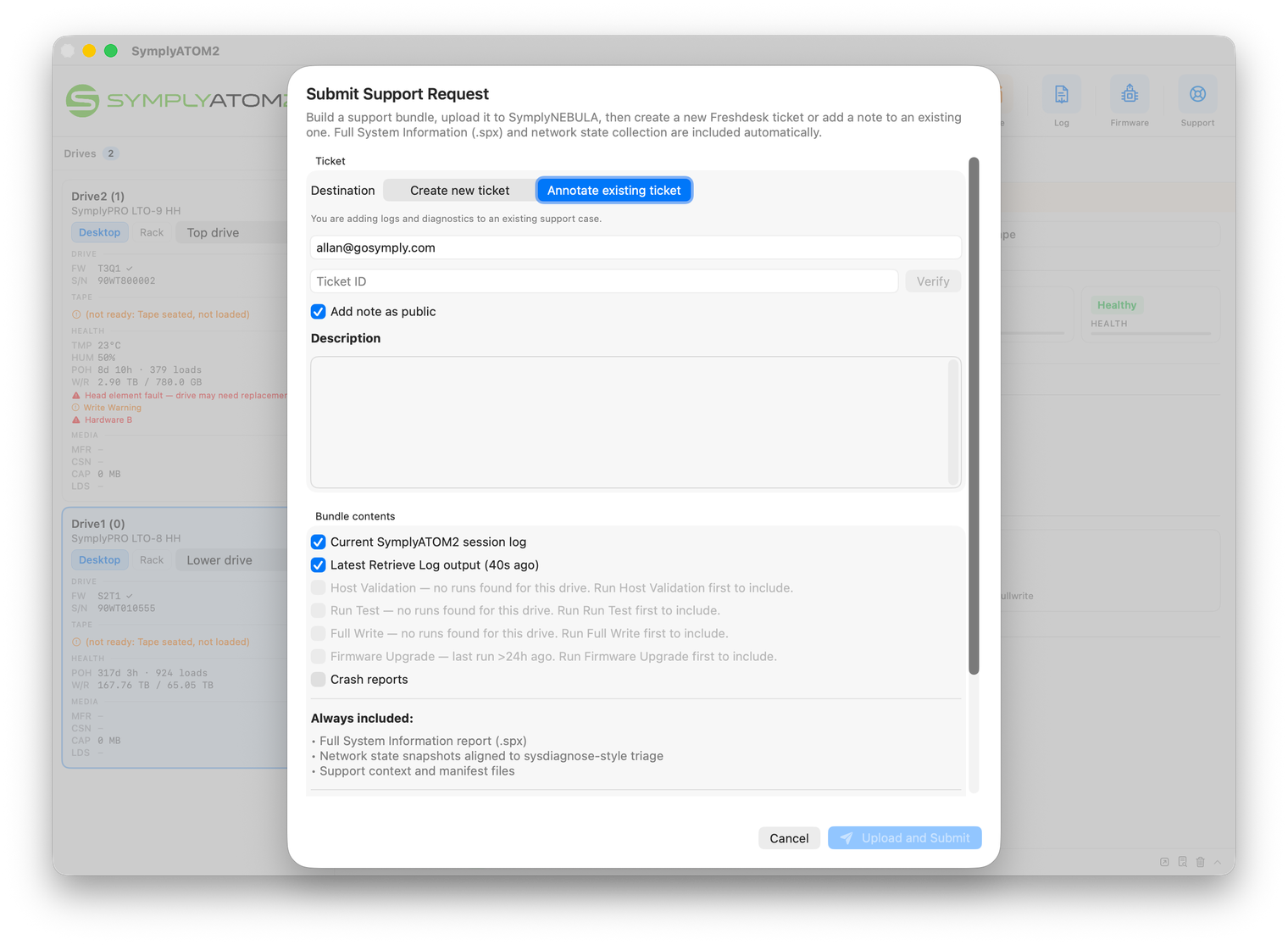Uncheck Current SymplyATOM2 session log
This screenshot has width=1288, height=945.
(x=318, y=542)
